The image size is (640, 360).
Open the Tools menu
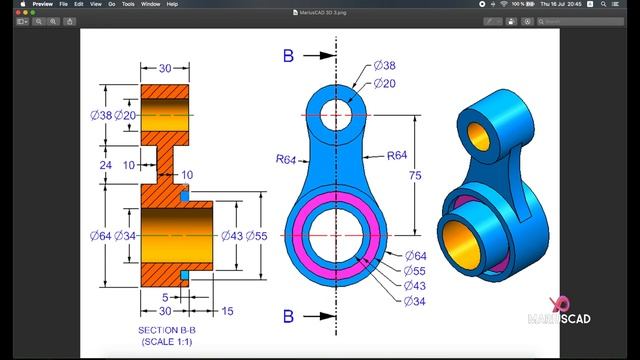(x=128, y=4)
